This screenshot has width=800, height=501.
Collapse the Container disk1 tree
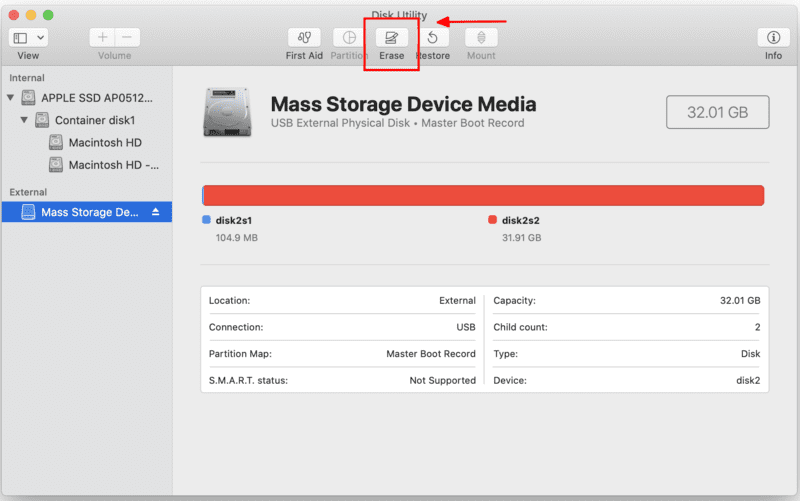coord(24,120)
